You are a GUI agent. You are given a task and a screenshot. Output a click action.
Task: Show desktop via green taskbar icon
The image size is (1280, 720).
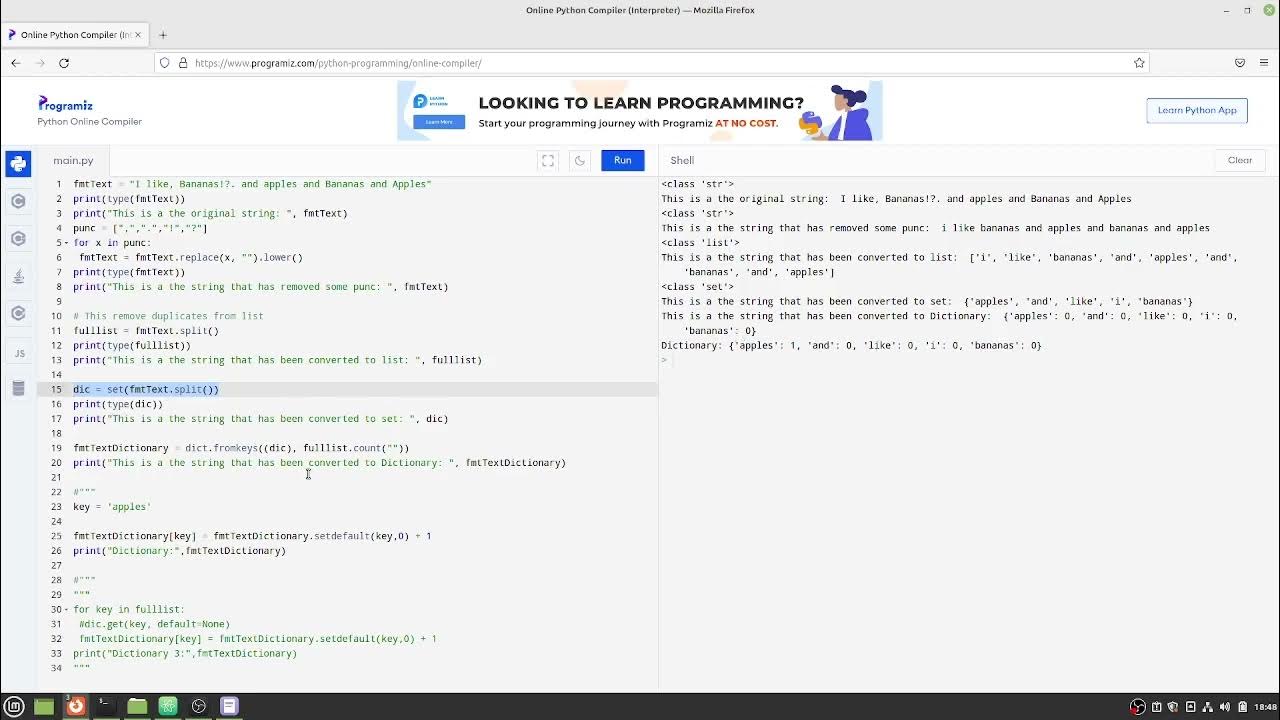[x=44, y=706]
